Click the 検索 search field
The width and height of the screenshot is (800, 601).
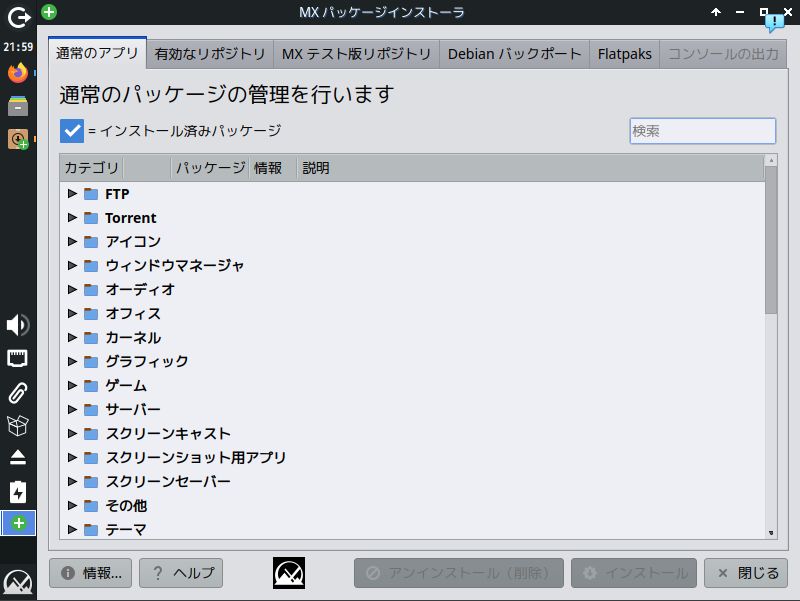tap(703, 131)
